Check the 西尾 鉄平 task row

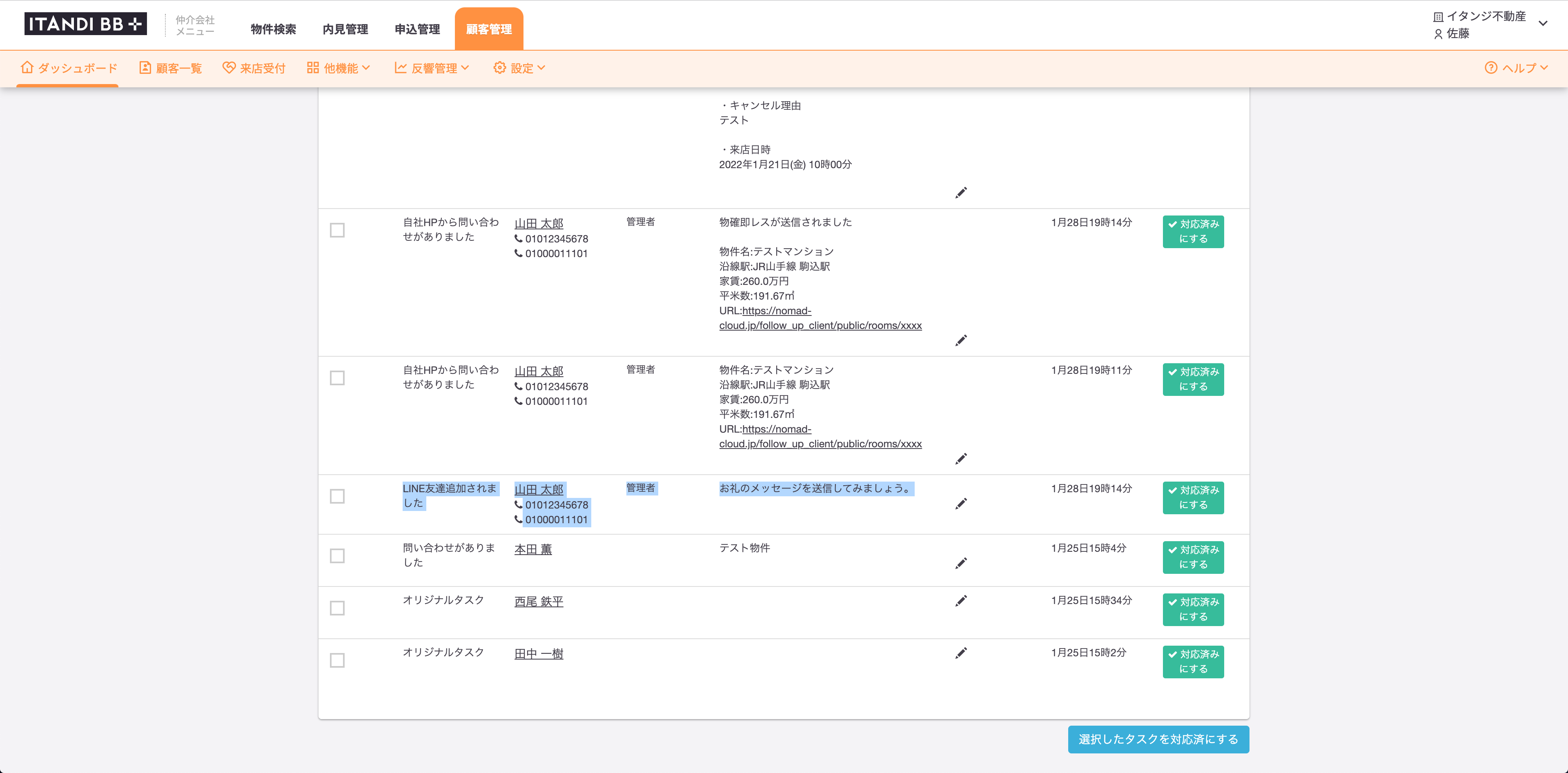click(x=337, y=608)
